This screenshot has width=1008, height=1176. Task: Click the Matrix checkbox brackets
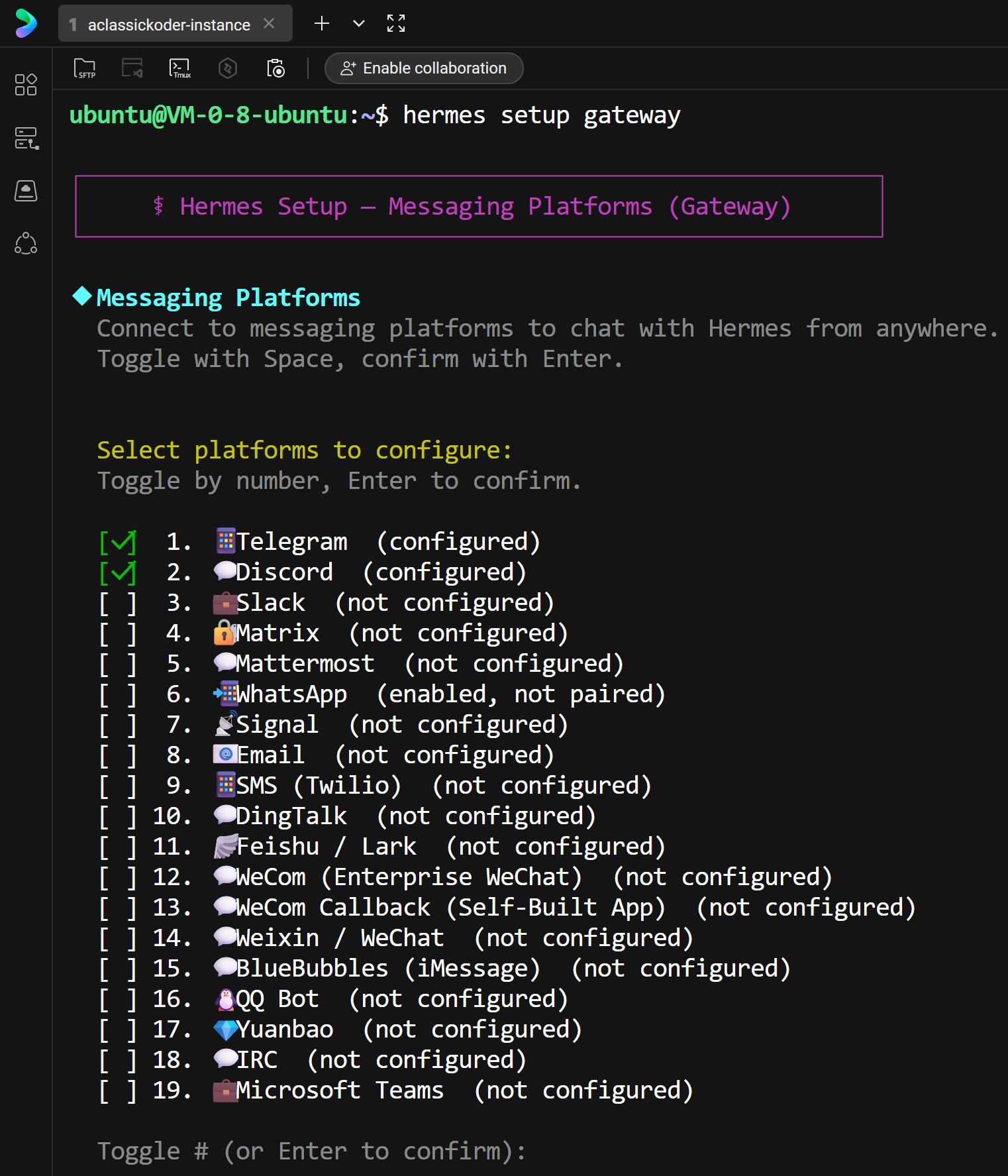tap(118, 633)
